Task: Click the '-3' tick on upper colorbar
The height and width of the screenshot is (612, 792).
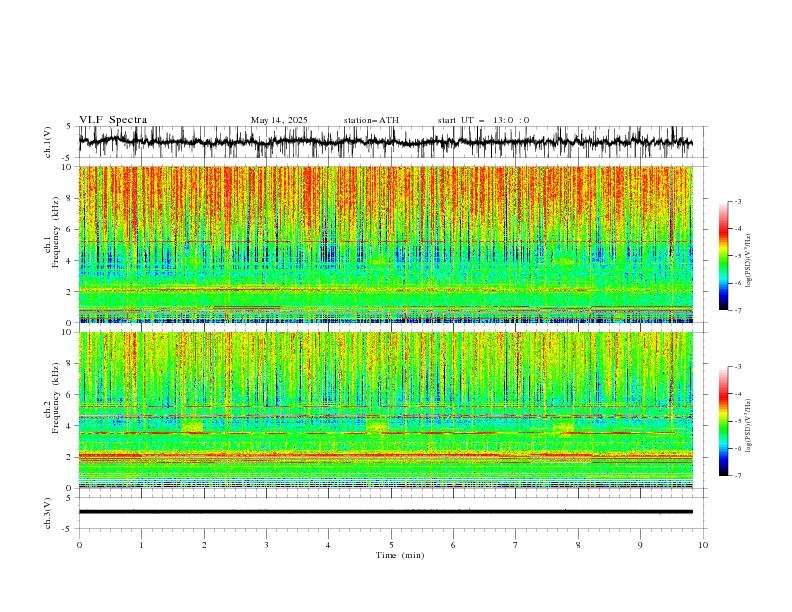Action: (x=737, y=201)
